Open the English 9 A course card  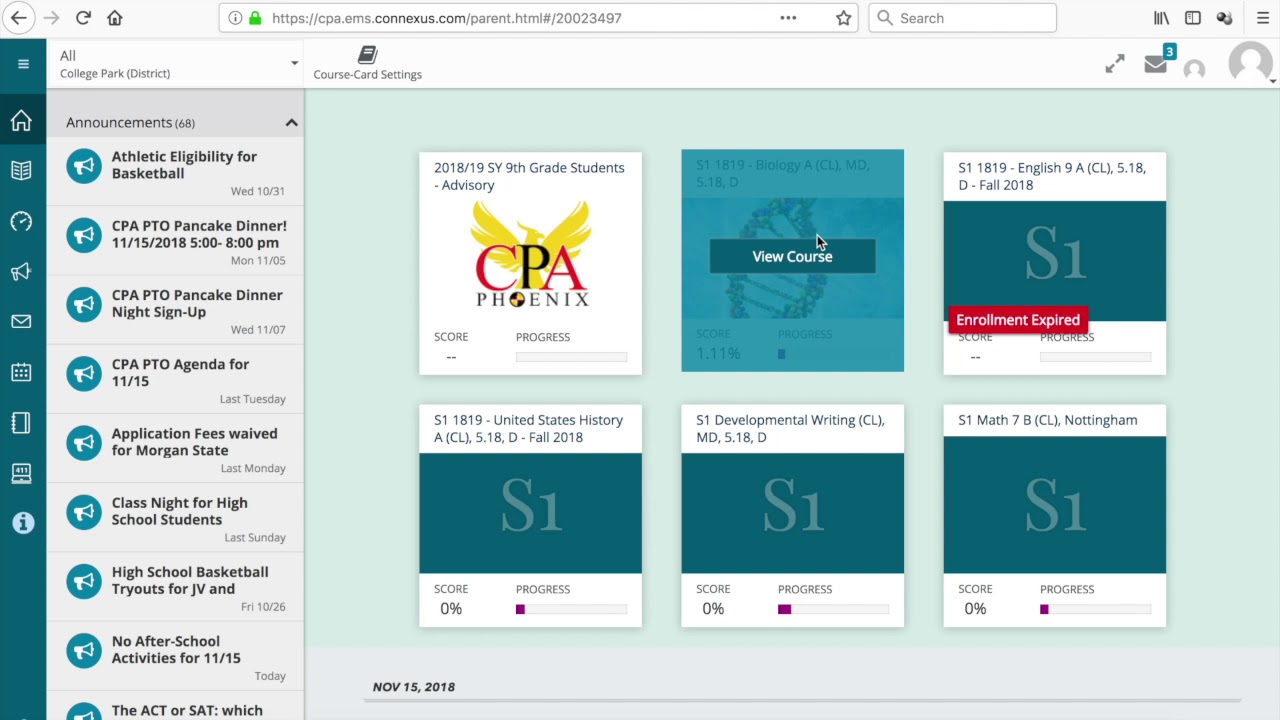[1054, 263]
